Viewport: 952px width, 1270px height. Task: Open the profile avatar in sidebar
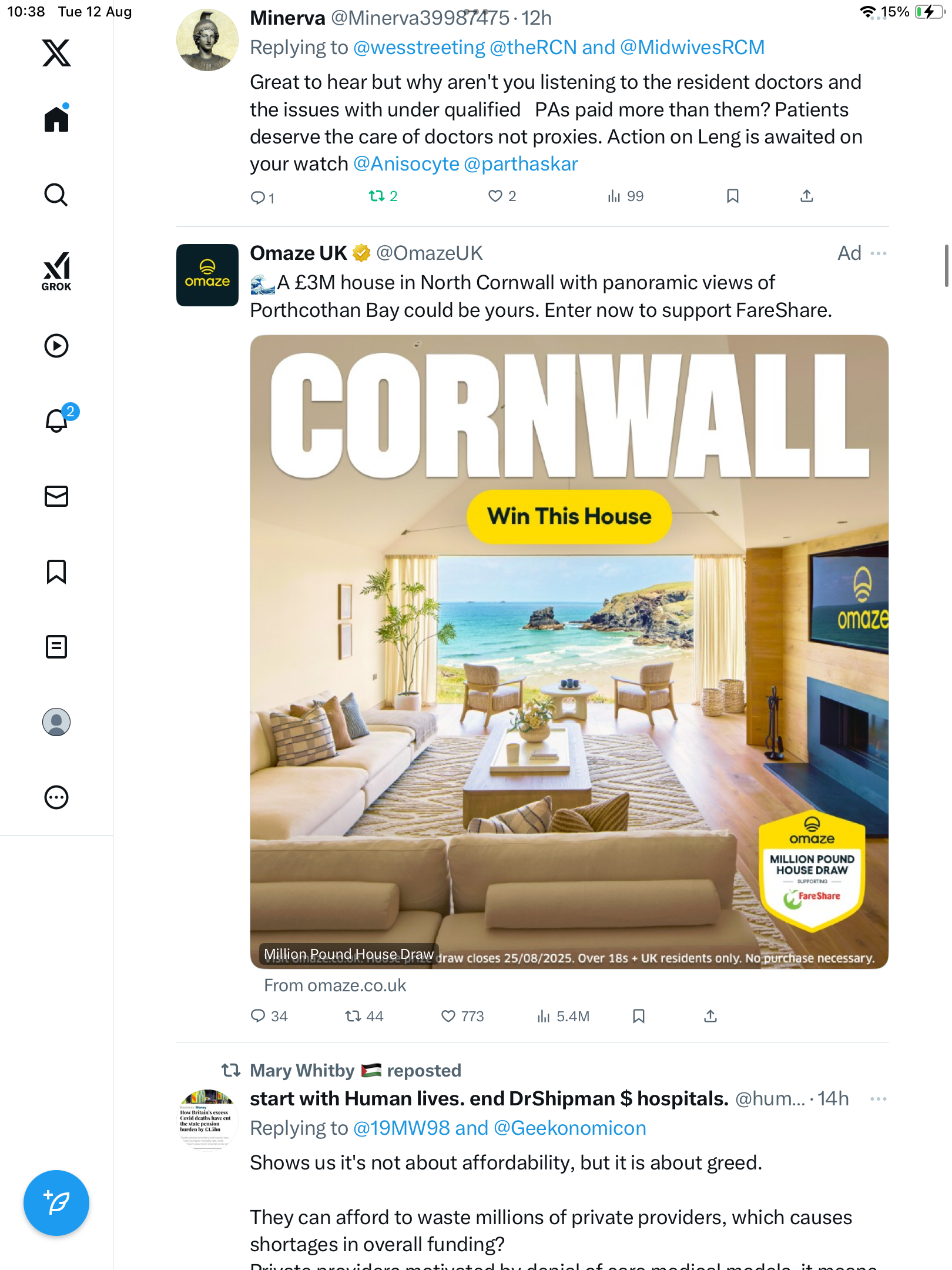tap(56, 722)
